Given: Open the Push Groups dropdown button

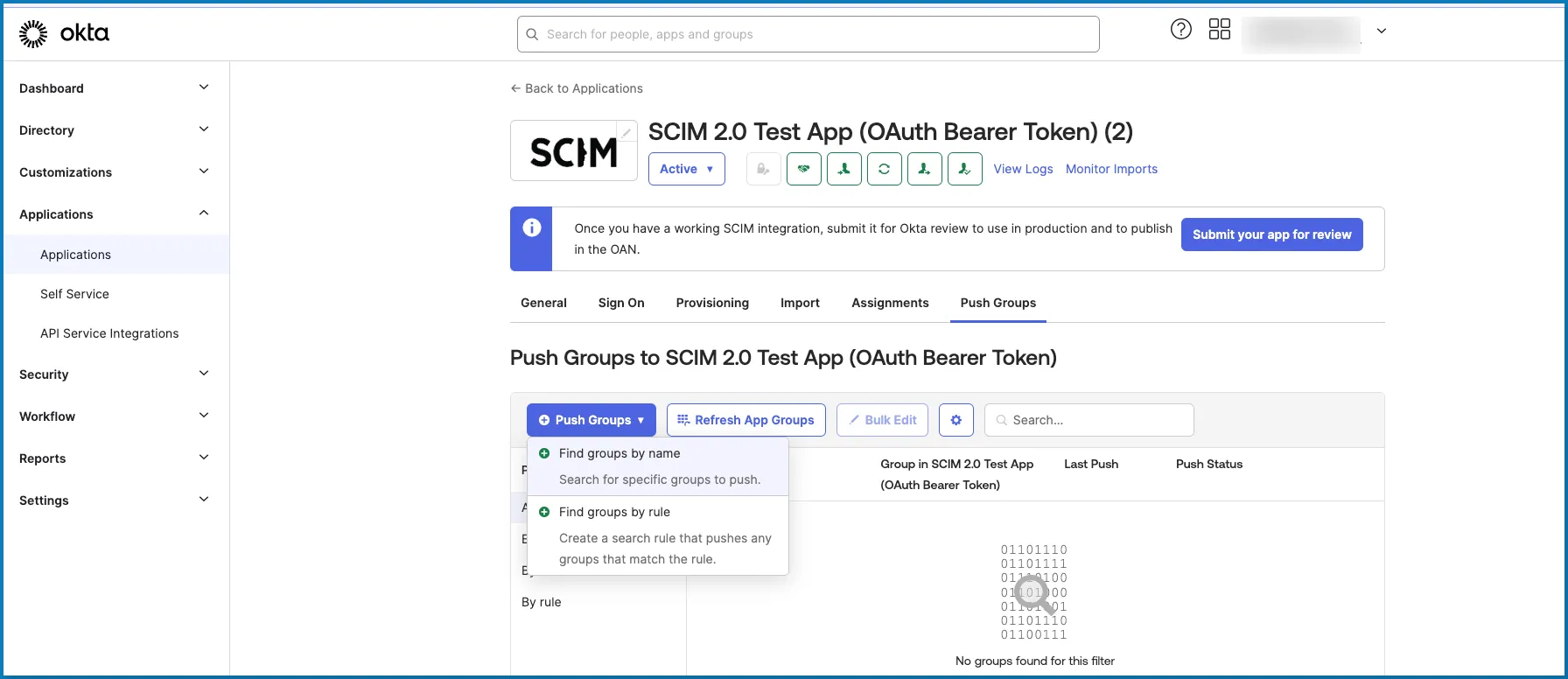Looking at the screenshot, I should point(591,420).
